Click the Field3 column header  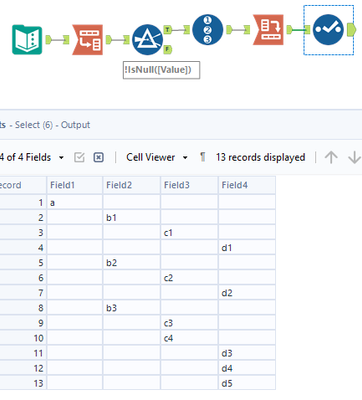(189, 185)
